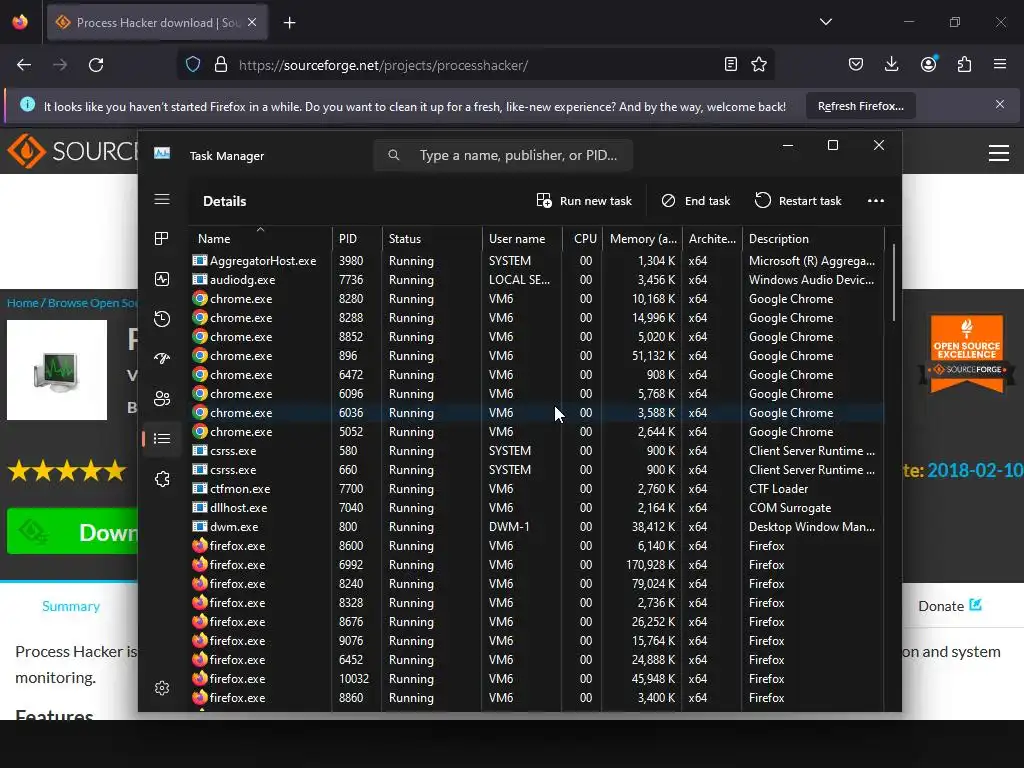Close the Process Hacker download tab

point(252,22)
